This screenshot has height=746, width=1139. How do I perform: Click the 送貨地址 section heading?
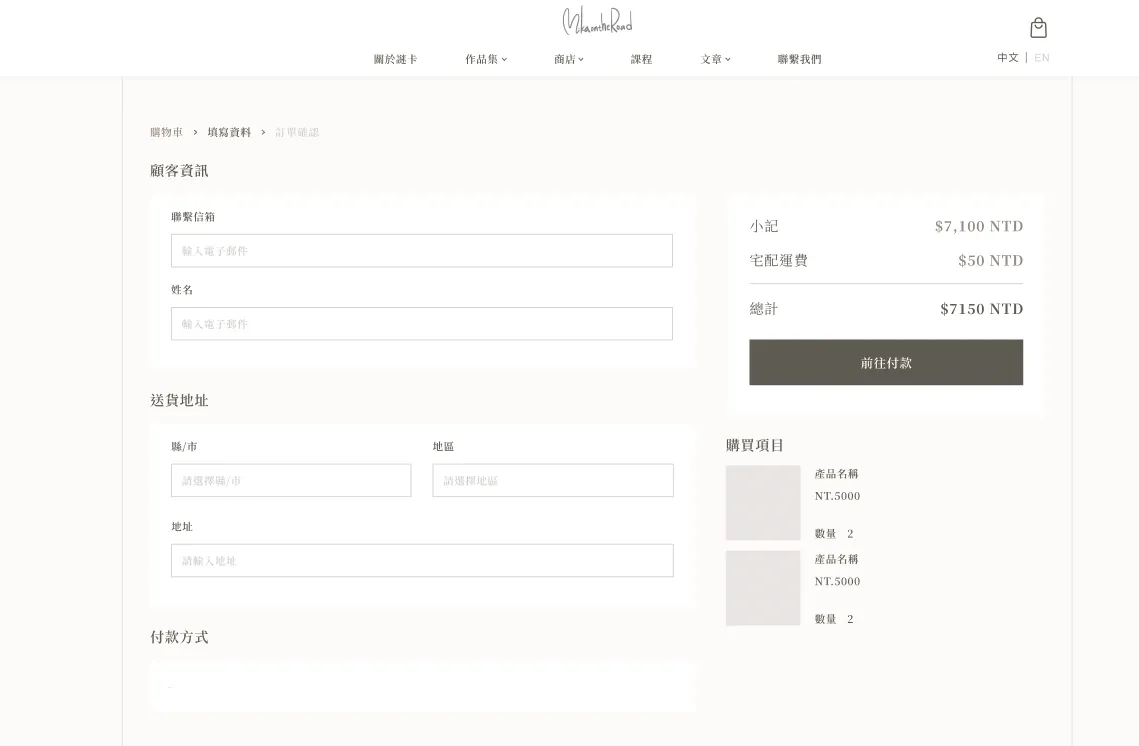coord(179,400)
